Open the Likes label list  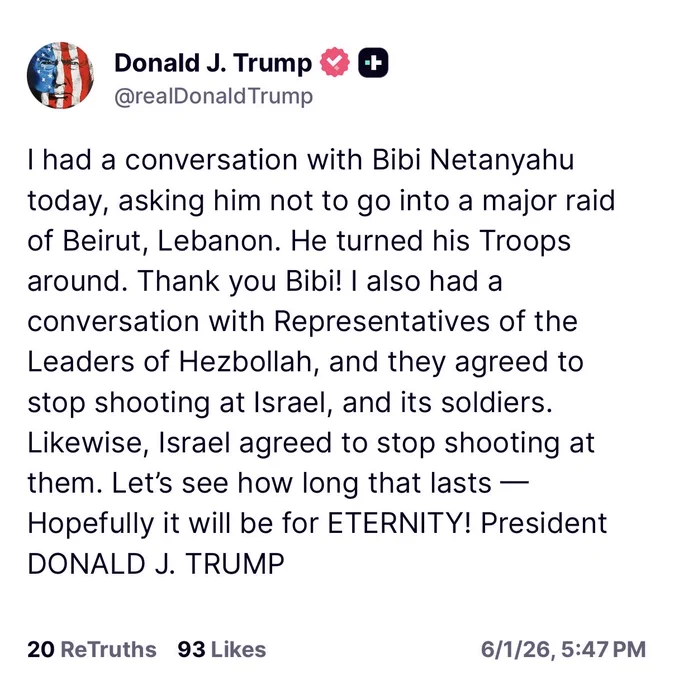point(238,650)
